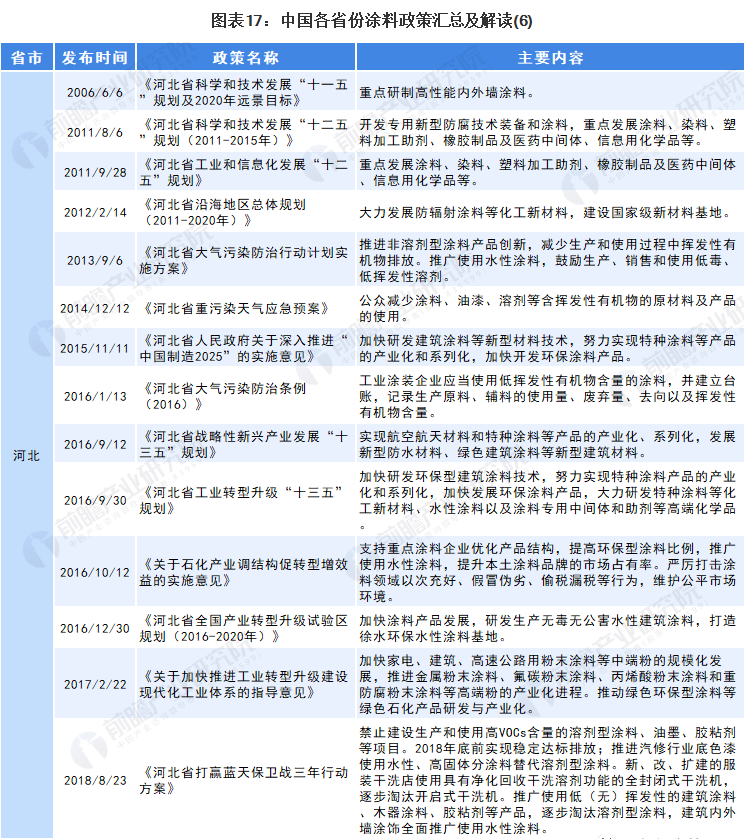744x839 pixels.
Task: Open 河北省打赢蓝天保卫战三年行动方案 policy
Action: click(245, 779)
